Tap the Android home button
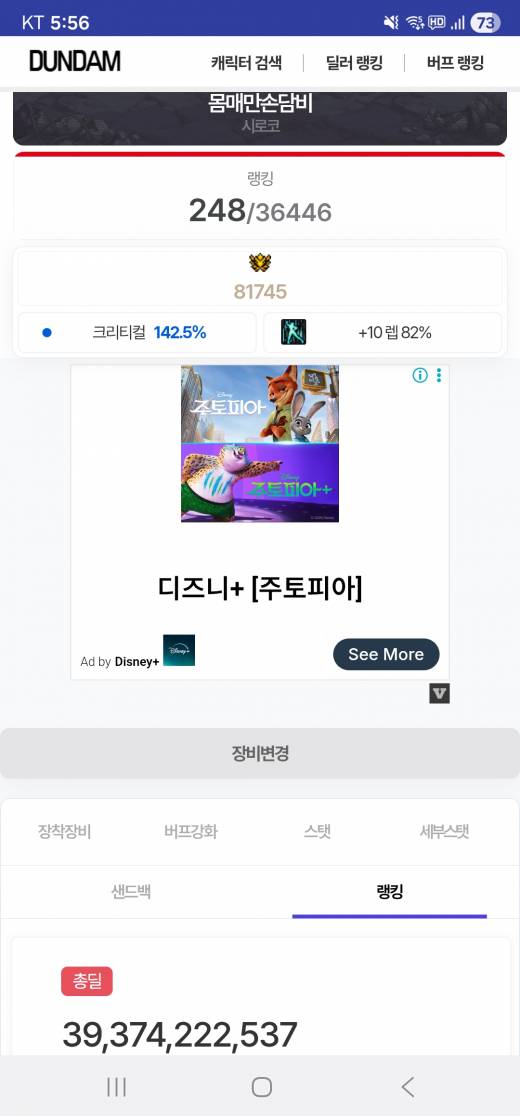Viewport: 520px width, 1116px height. point(262,1086)
